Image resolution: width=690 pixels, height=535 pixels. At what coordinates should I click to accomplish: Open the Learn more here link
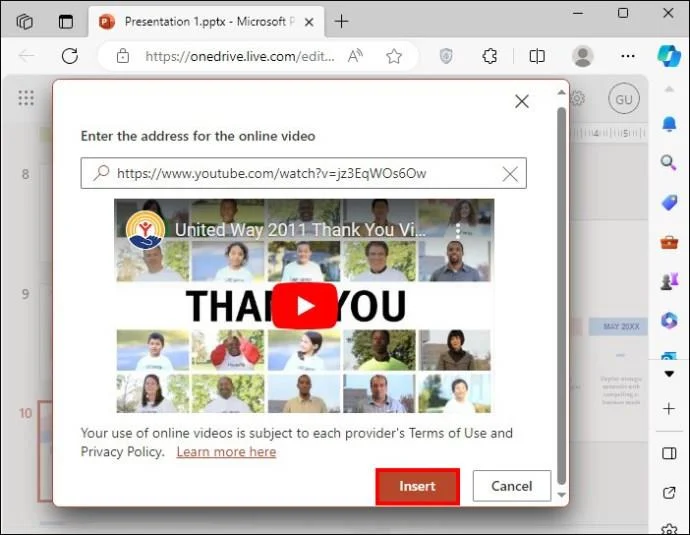coord(226,452)
